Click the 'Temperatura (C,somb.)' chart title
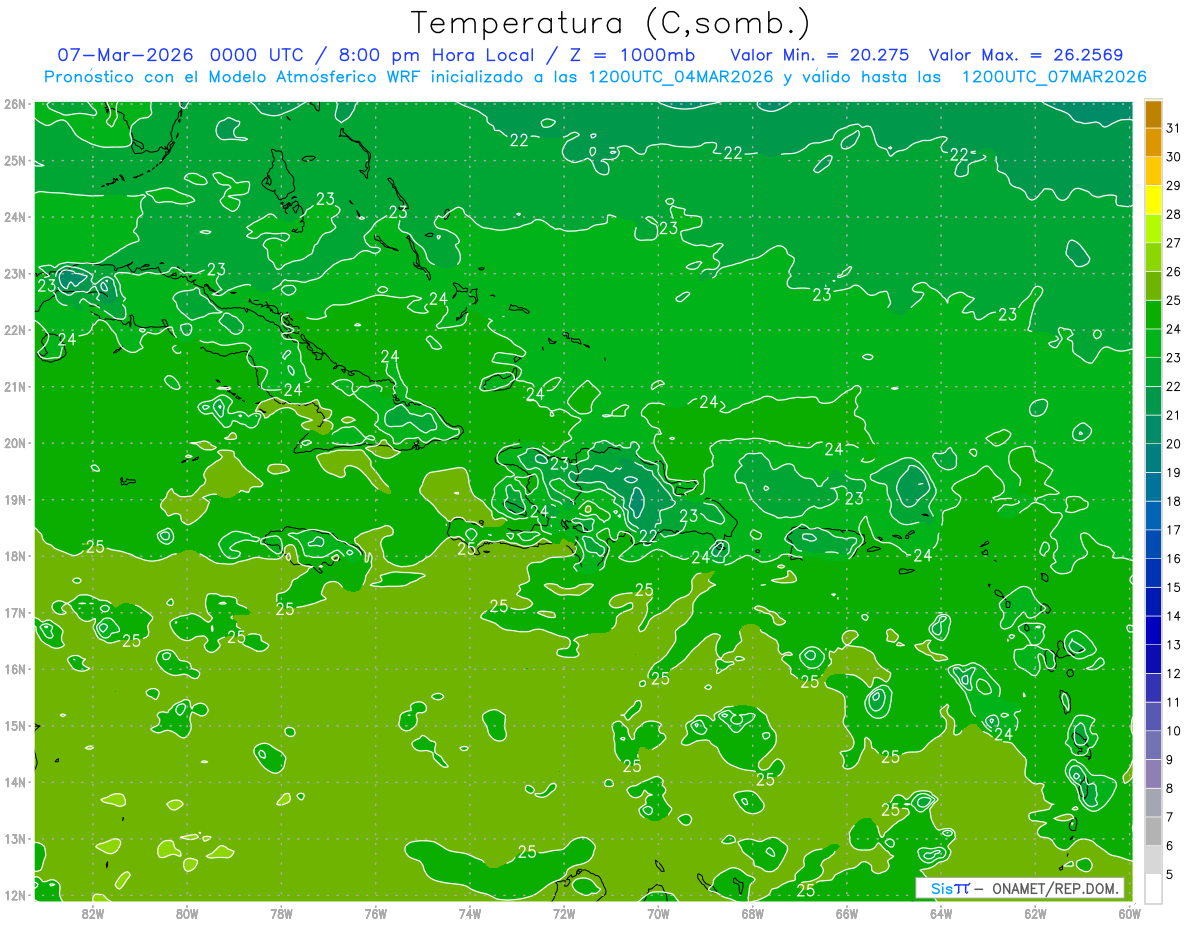 [x=611, y=23]
